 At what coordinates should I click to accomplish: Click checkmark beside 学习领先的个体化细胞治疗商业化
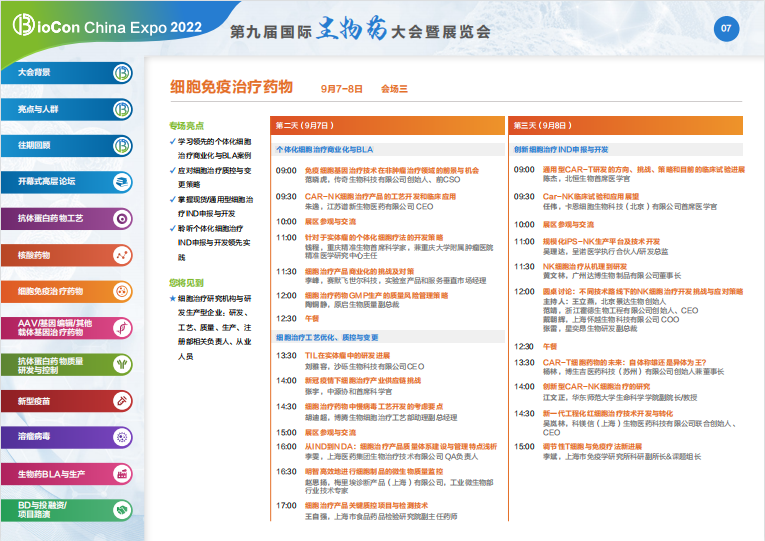pyautogui.click(x=172, y=142)
